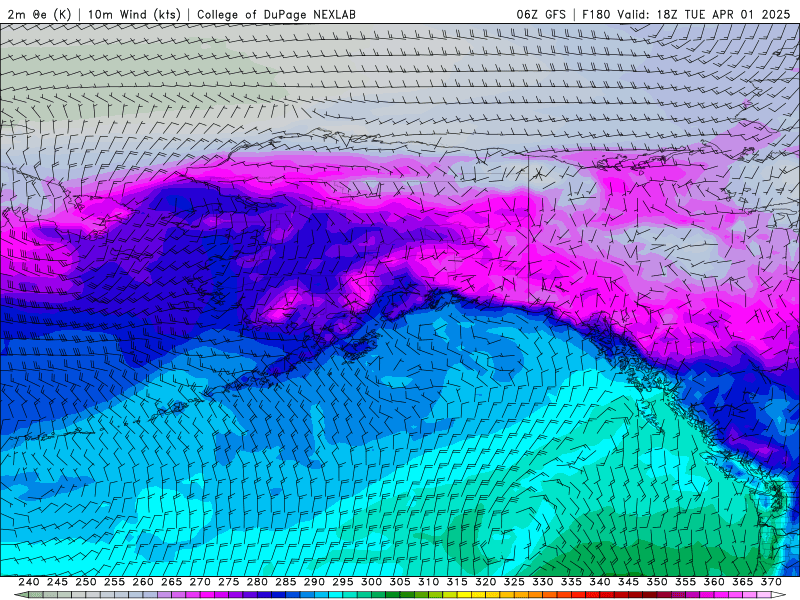Pick the 310 color scale number
Viewport: 800px width, 600px height.
point(429,582)
